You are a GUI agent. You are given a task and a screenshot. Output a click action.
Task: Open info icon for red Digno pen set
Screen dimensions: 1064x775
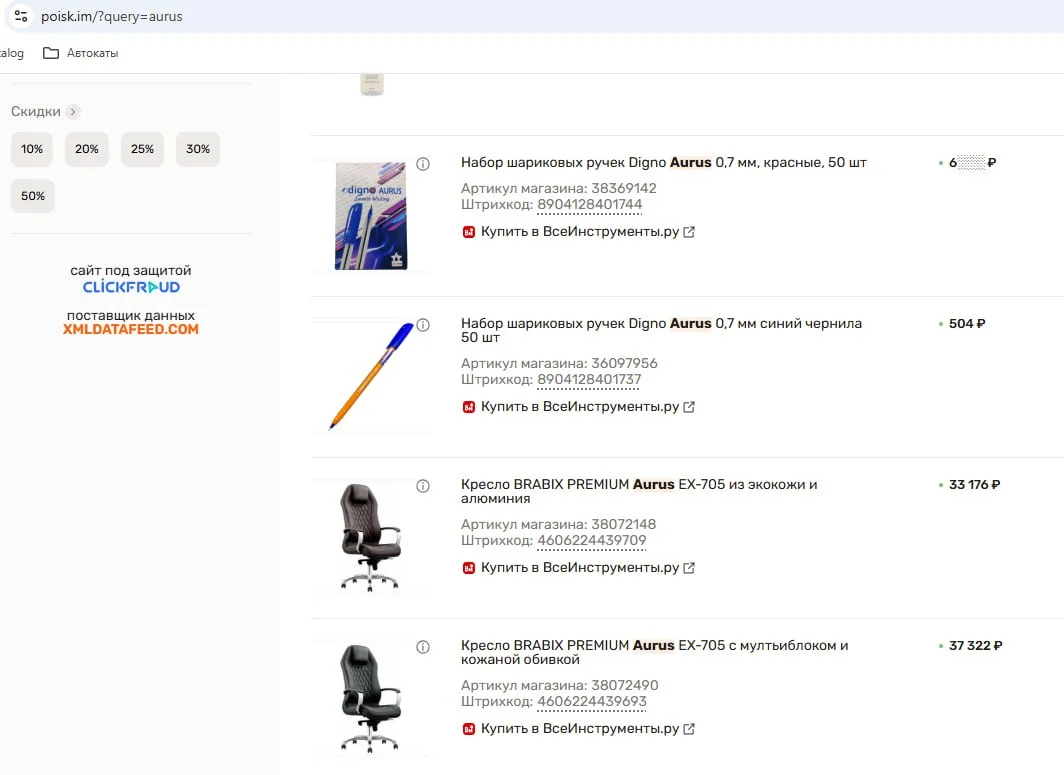pos(423,164)
